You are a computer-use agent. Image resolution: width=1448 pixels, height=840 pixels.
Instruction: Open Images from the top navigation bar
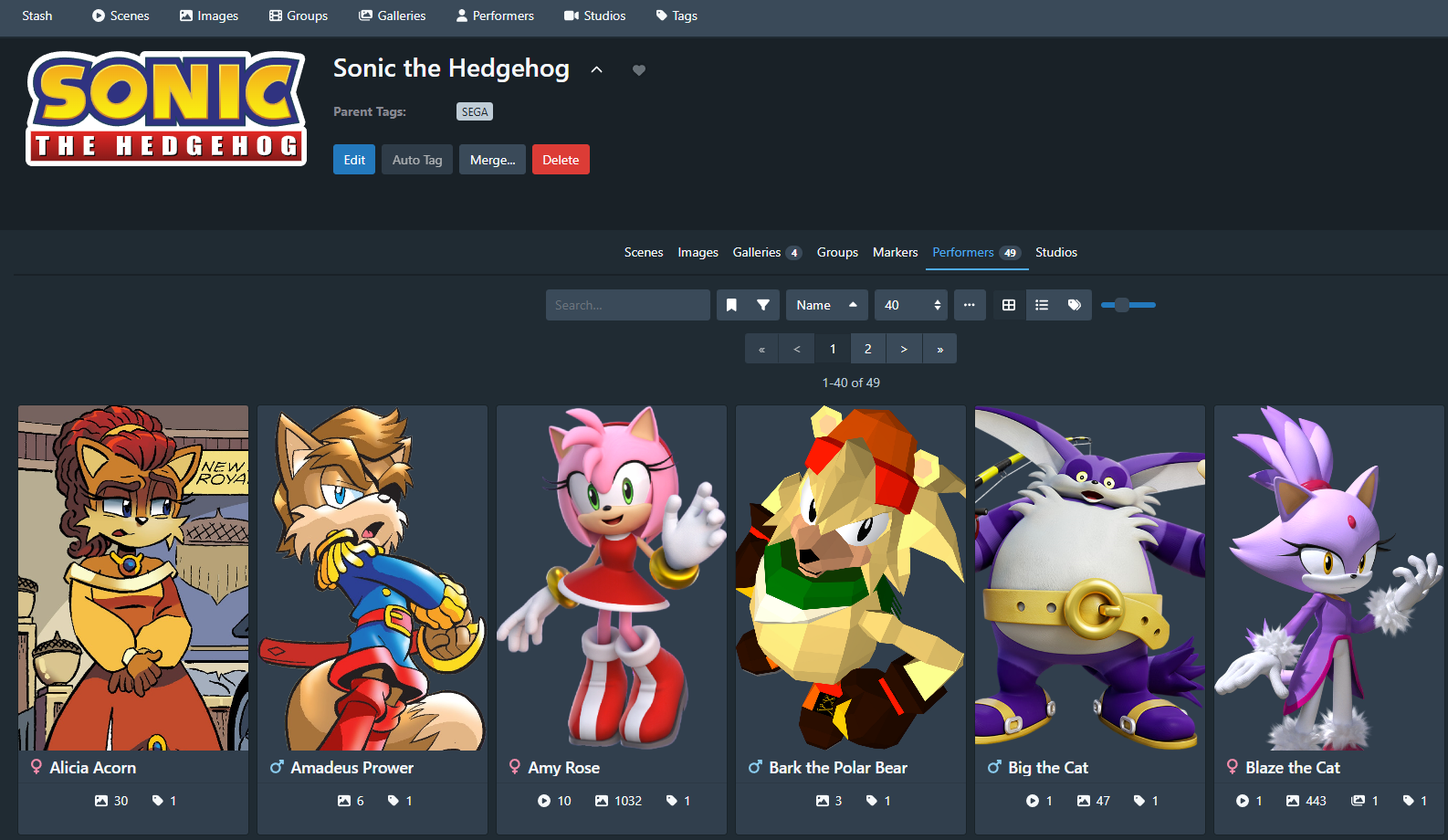209,16
